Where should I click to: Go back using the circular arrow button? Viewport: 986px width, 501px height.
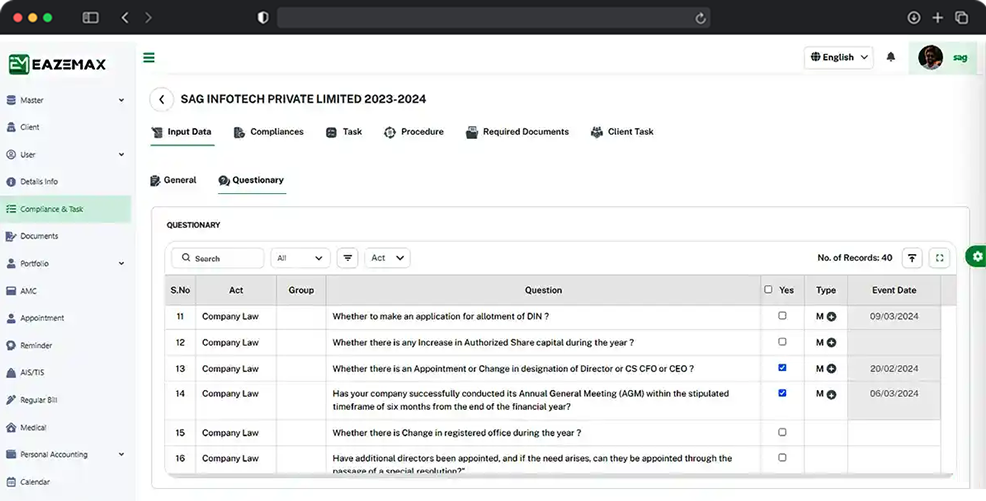point(162,99)
